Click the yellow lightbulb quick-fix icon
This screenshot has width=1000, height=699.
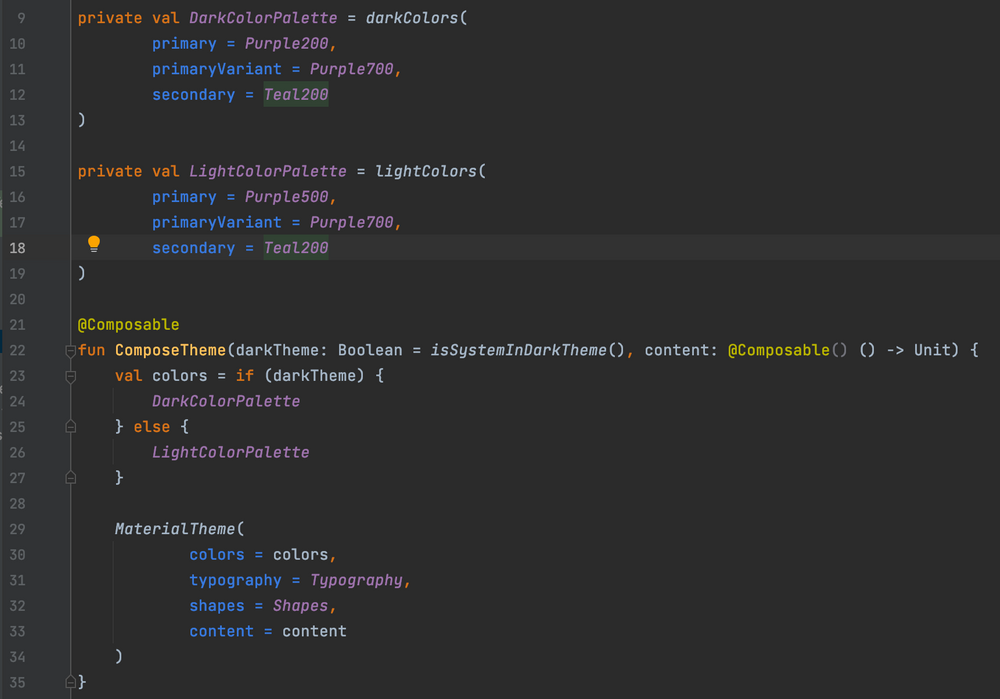pos(94,244)
